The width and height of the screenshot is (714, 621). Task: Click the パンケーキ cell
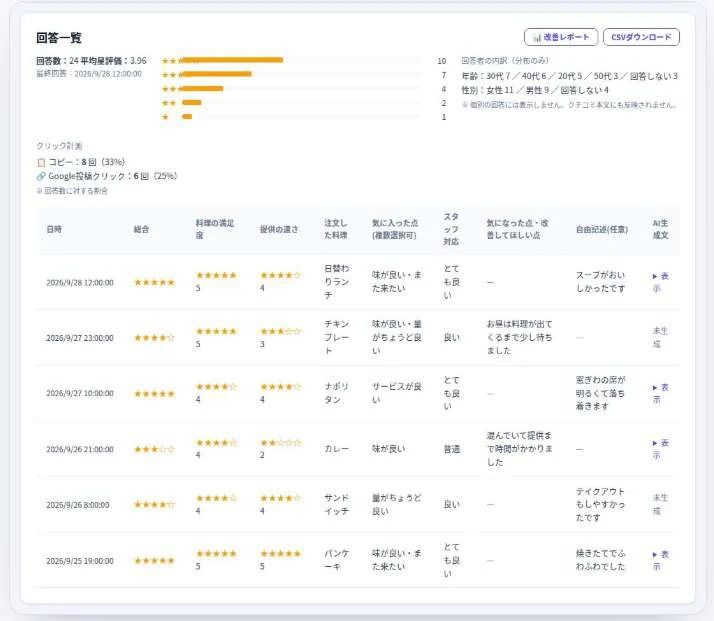[x=337, y=560]
